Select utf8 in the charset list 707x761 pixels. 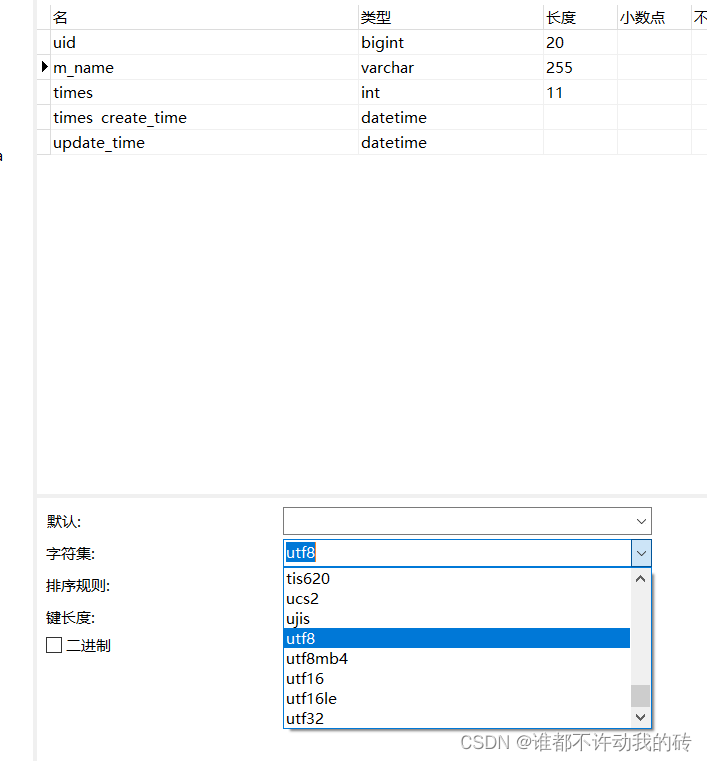(x=457, y=638)
